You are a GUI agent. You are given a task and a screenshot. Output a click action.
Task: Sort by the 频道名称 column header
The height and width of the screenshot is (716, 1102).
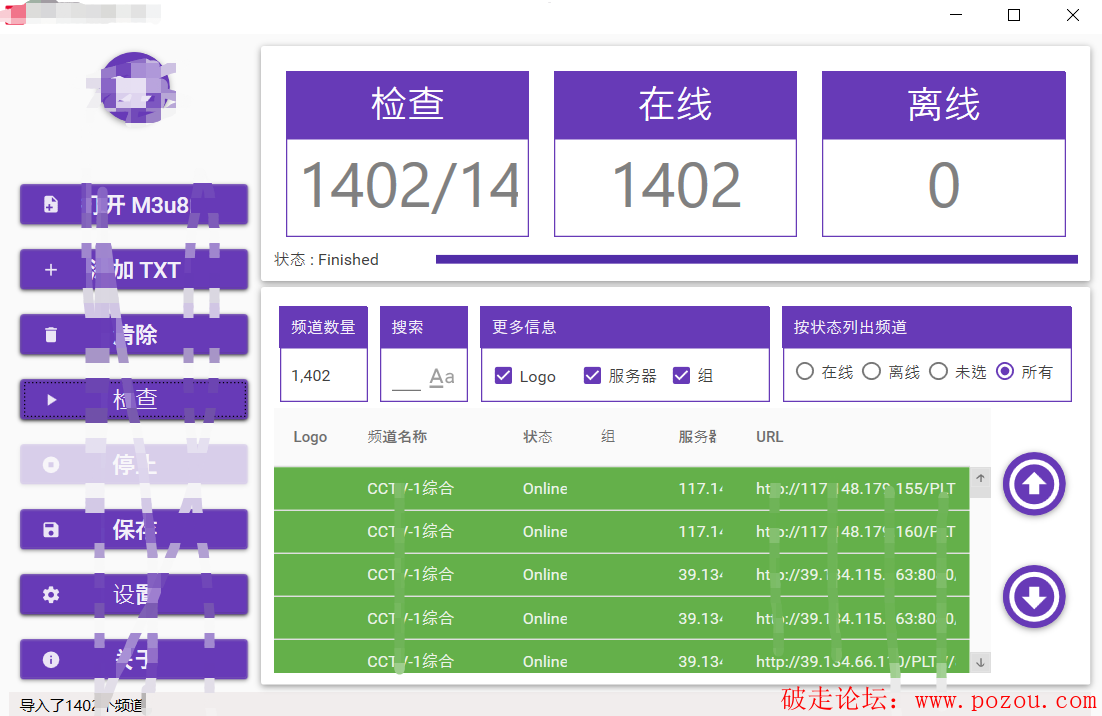point(397,437)
